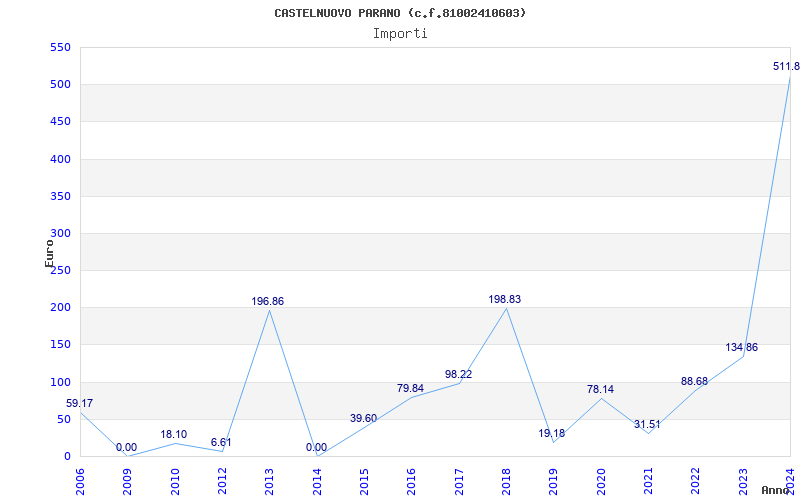This screenshot has width=800, height=500.
Task: Click the 350 y-axis tick label
Action: point(60,196)
